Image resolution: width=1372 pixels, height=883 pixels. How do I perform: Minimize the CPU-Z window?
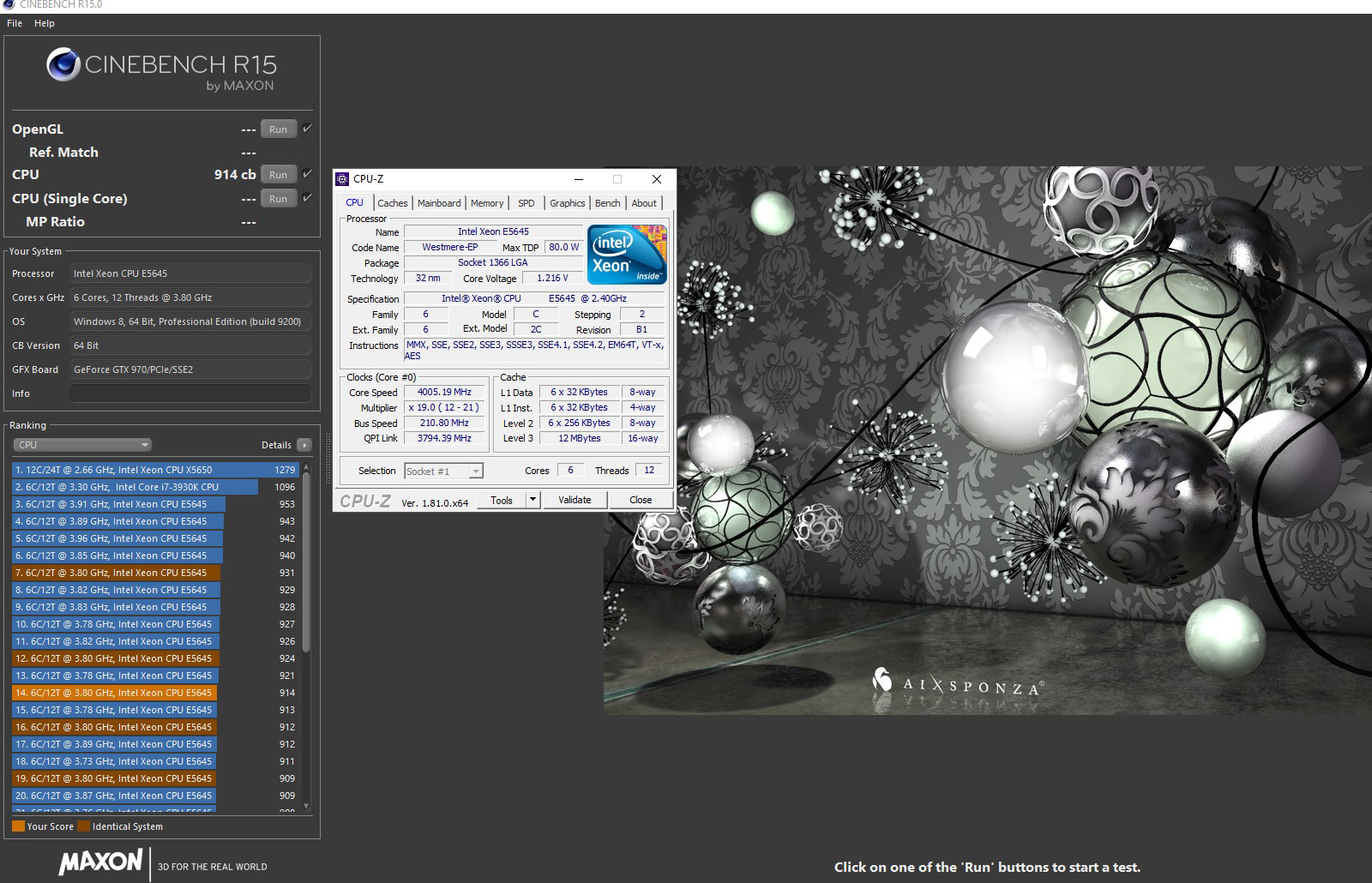pyautogui.click(x=579, y=179)
